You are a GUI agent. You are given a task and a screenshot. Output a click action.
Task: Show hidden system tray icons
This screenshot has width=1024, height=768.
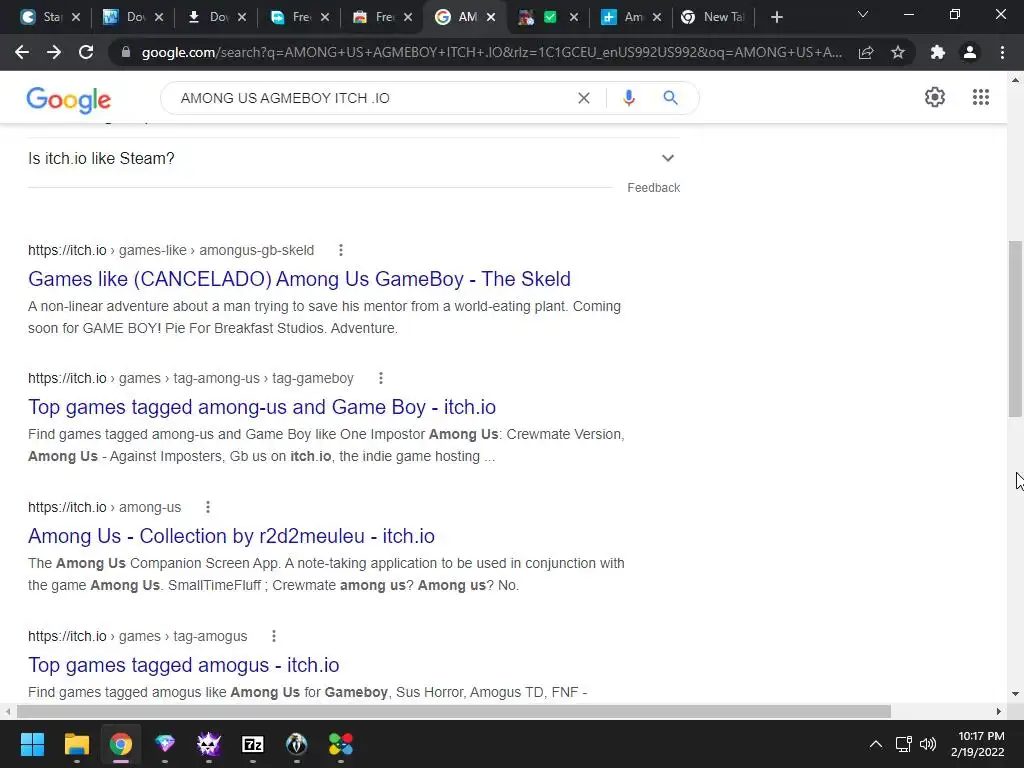tap(876, 744)
